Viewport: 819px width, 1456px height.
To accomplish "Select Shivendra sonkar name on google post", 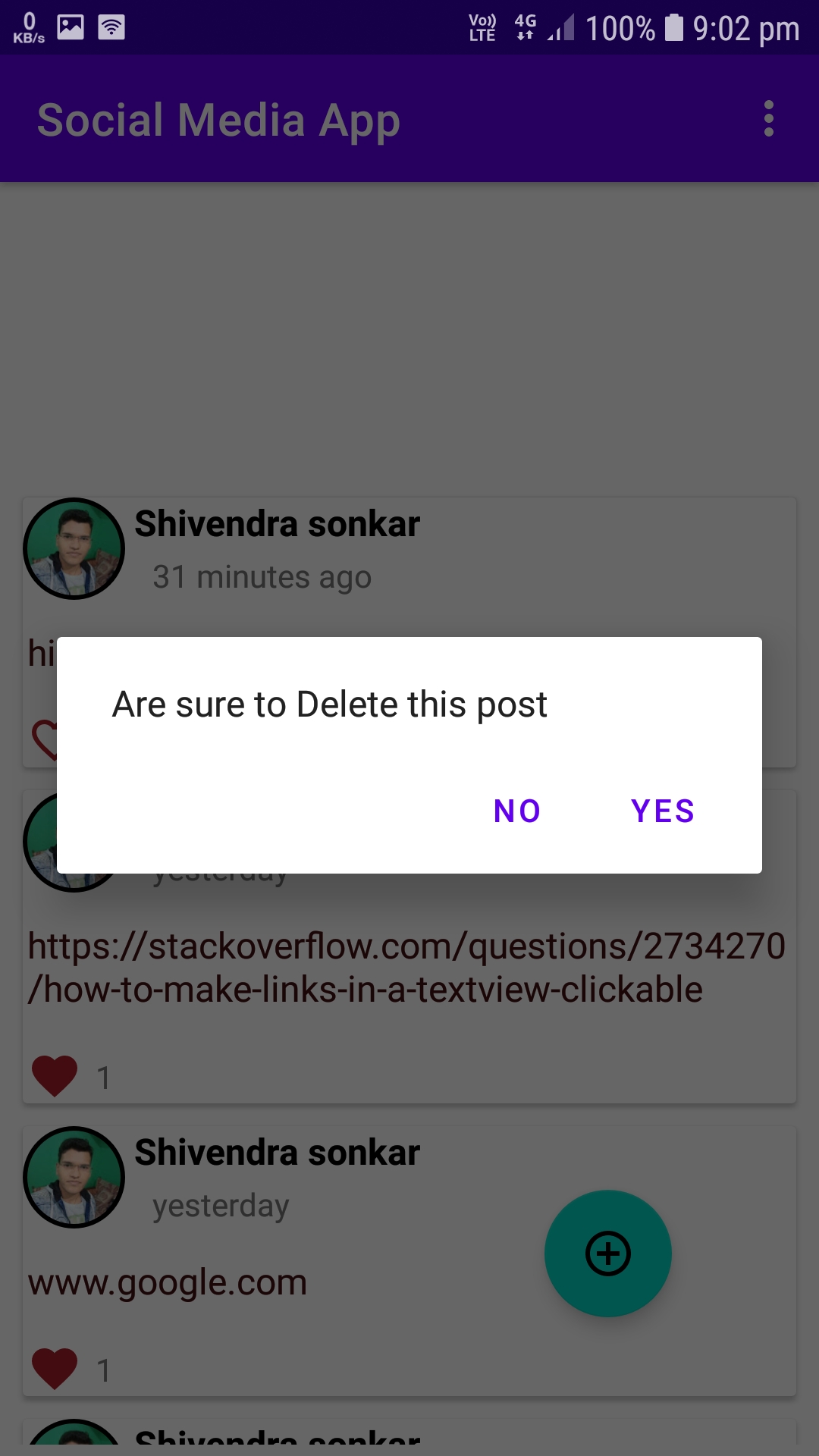I will (278, 1153).
